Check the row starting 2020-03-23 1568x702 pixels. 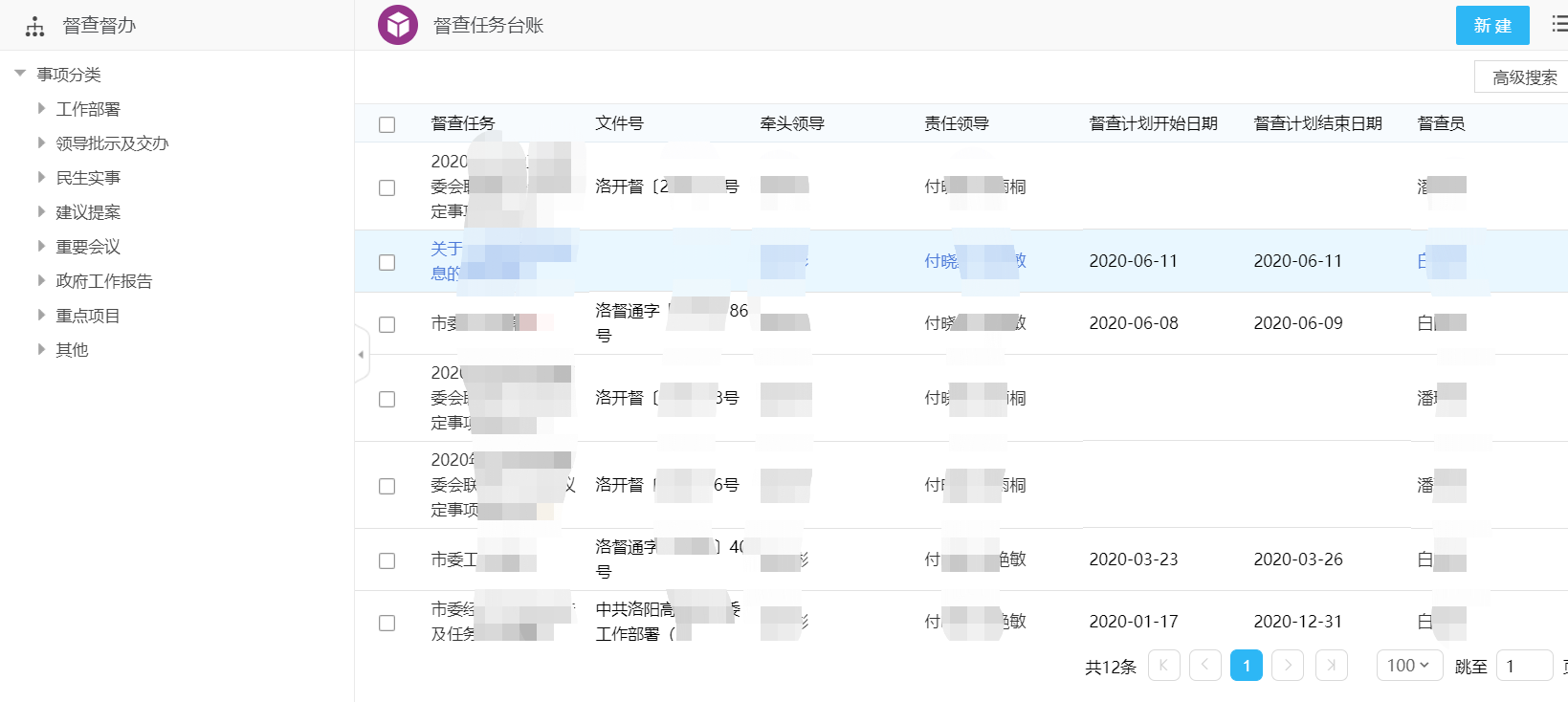[387, 560]
